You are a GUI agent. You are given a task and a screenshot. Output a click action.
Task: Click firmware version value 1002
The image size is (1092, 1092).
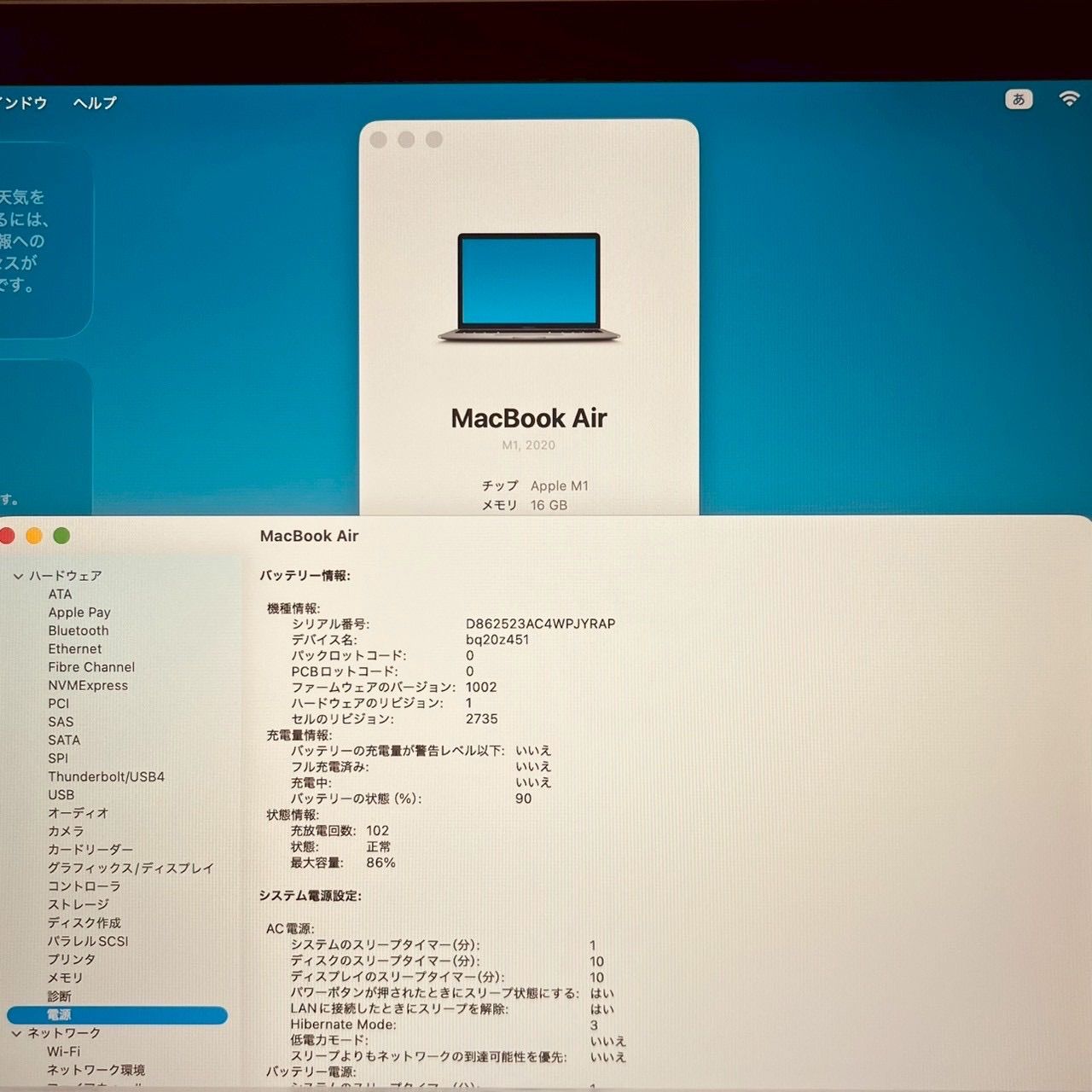point(481,687)
